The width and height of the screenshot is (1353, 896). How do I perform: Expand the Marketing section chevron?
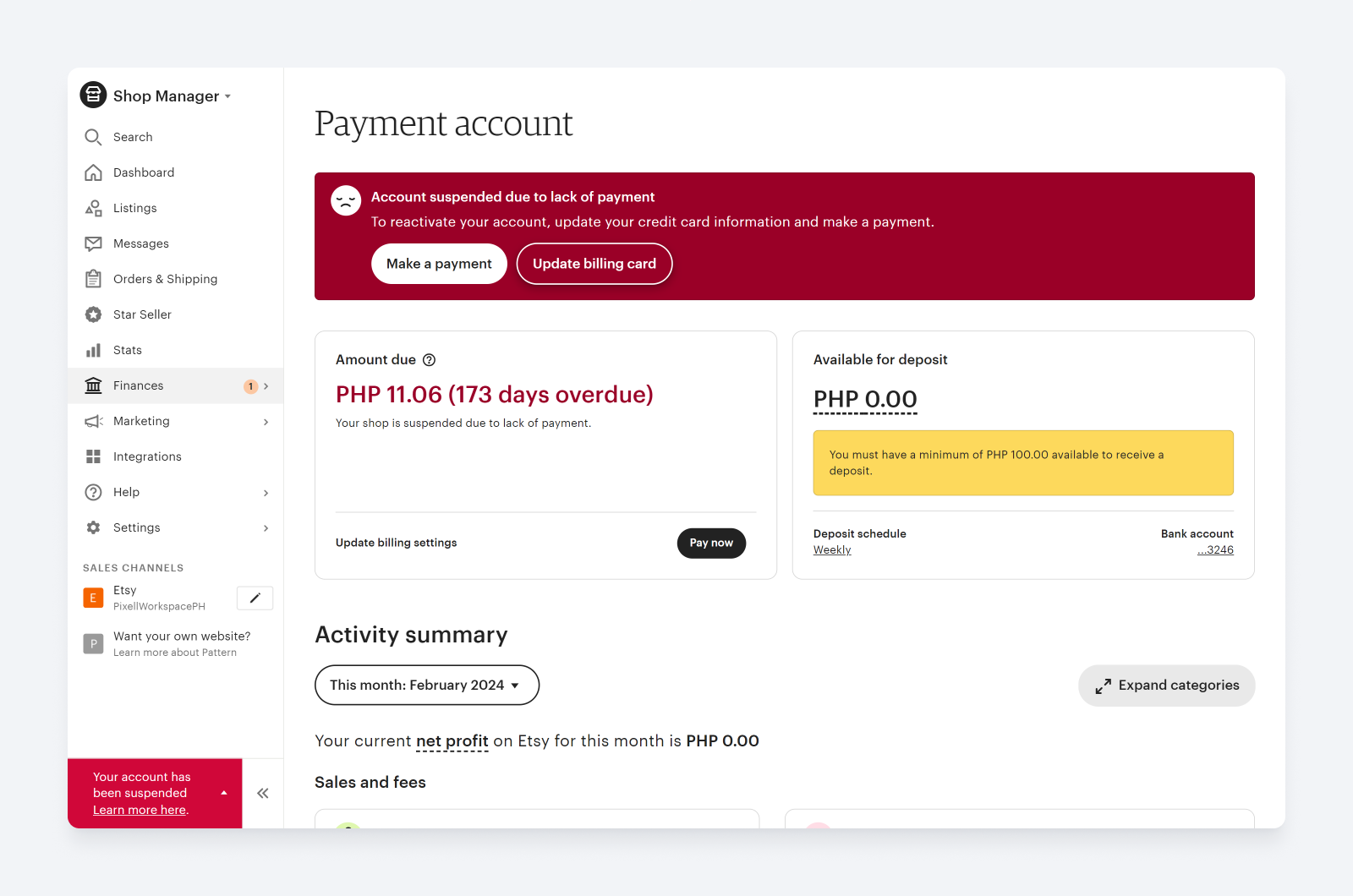(x=266, y=421)
